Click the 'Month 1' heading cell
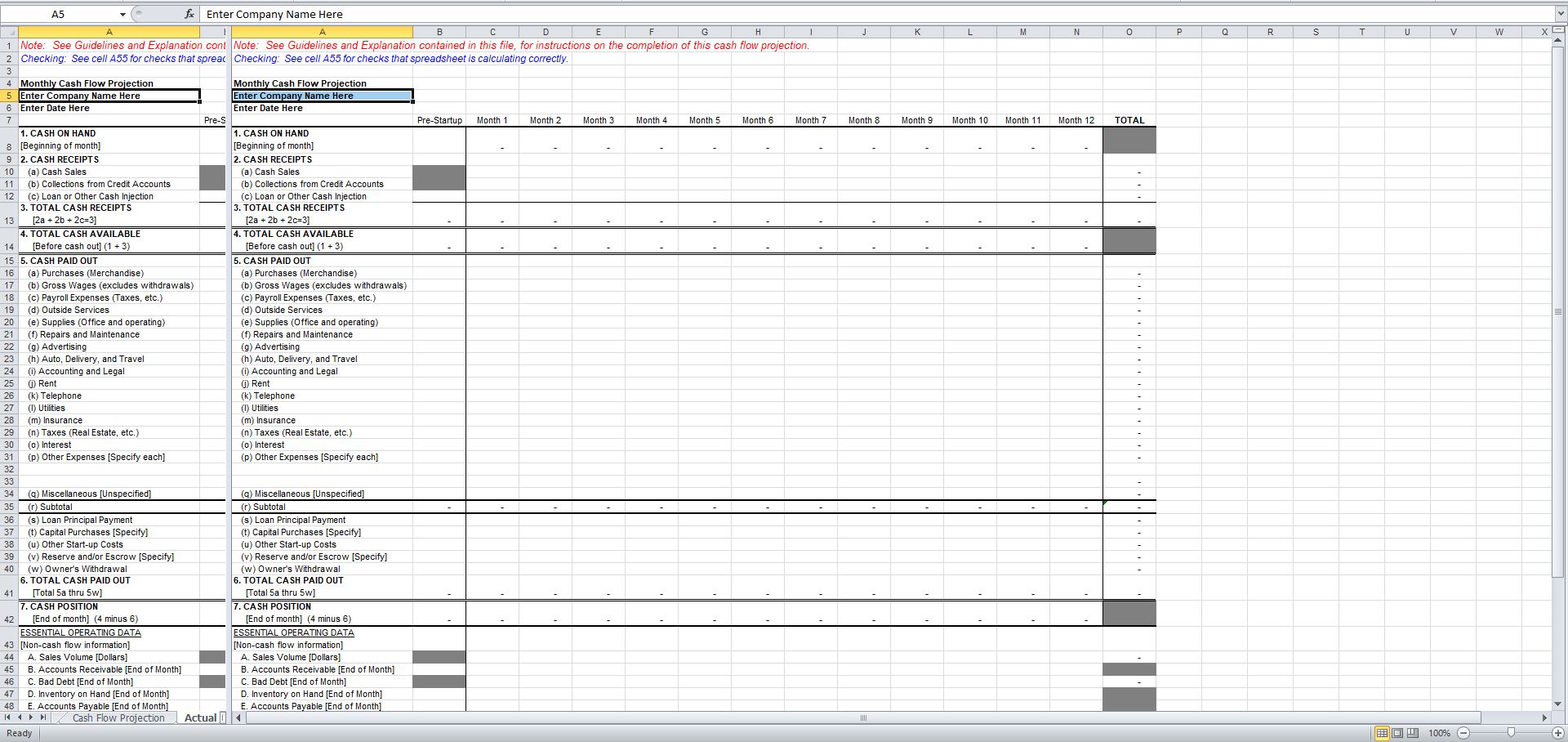The width and height of the screenshot is (1568, 742). click(492, 120)
